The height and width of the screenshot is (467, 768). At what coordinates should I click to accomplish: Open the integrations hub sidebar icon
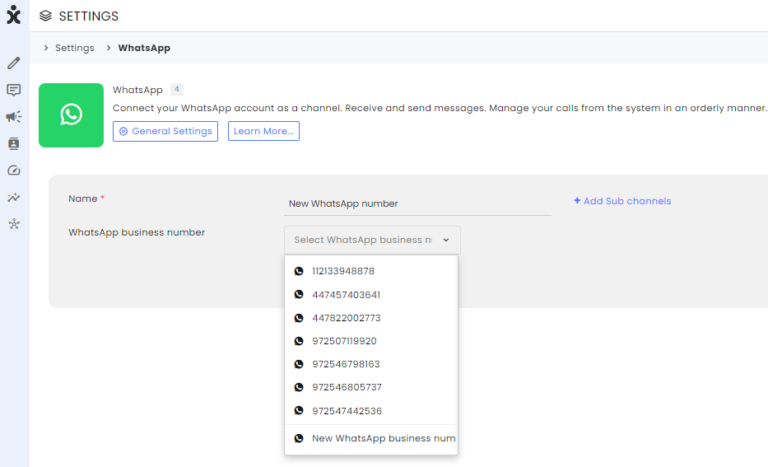pos(14,224)
